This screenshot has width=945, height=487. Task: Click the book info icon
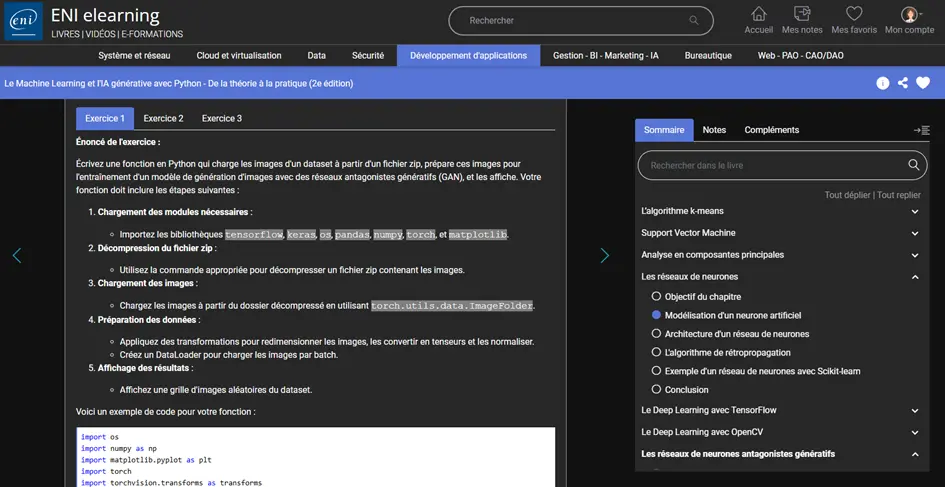[883, 84]
